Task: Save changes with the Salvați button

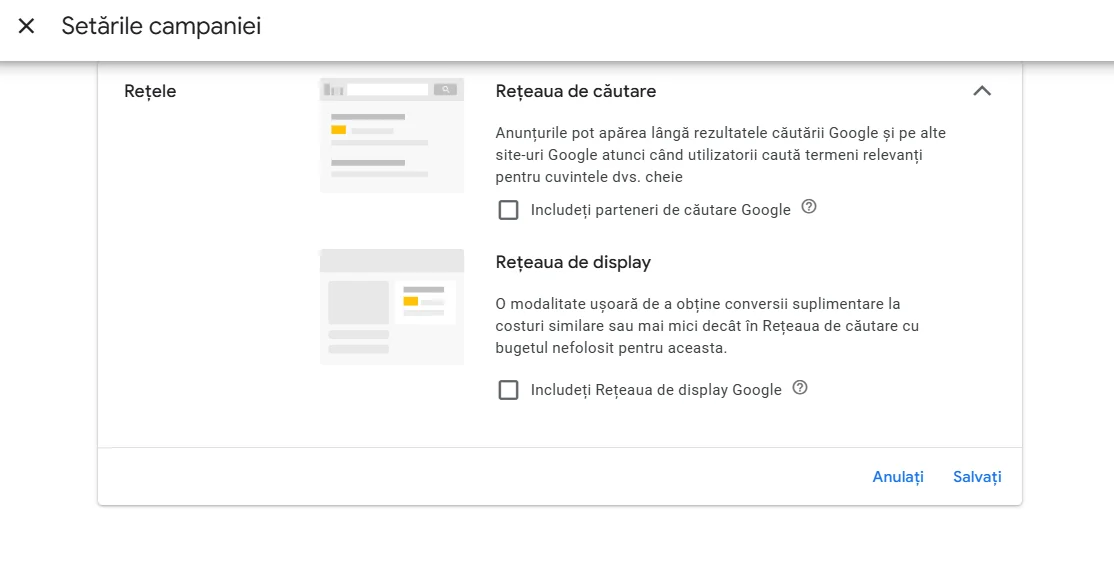Action: pyautogui.click(x=977, y=477)
